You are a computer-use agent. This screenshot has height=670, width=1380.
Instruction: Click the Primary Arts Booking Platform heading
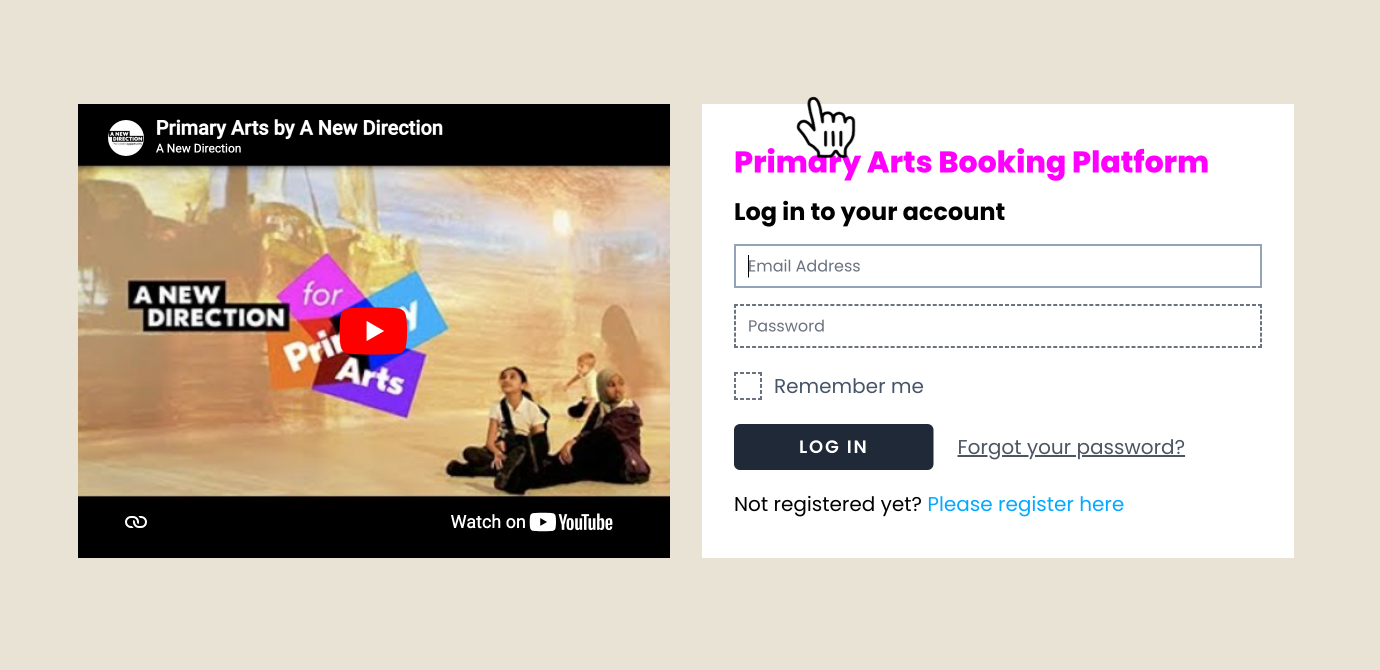970,162
